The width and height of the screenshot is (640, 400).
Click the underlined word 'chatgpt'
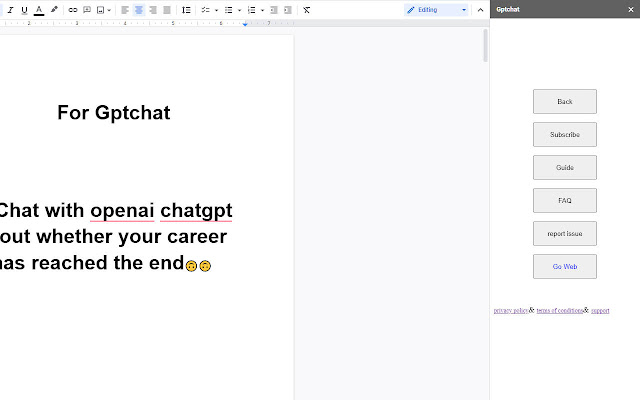196,211
